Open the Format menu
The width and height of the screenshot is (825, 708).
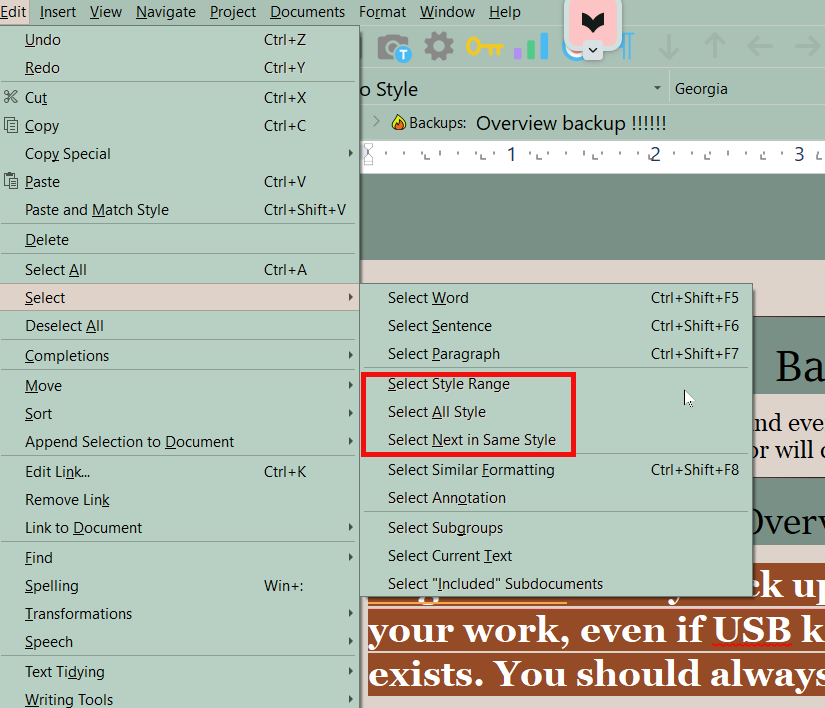click(x=382, y=12)
